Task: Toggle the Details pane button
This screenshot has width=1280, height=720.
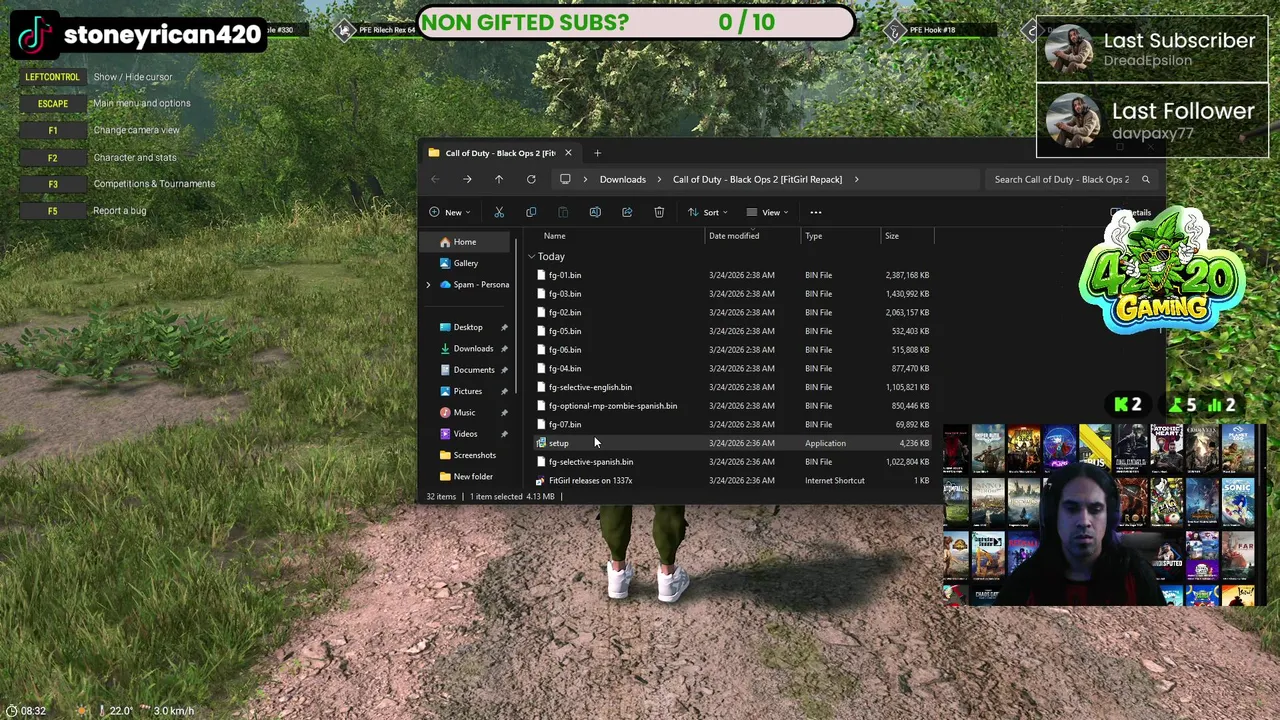Action: [1132, 213]
